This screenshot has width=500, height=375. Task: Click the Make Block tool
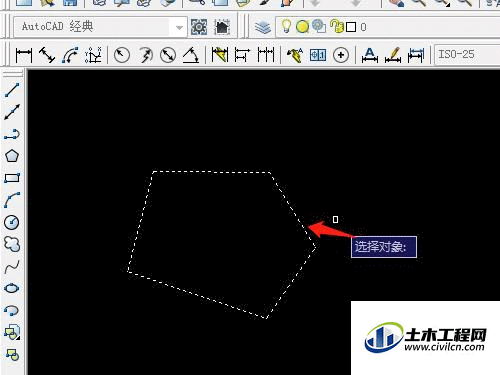12,355
